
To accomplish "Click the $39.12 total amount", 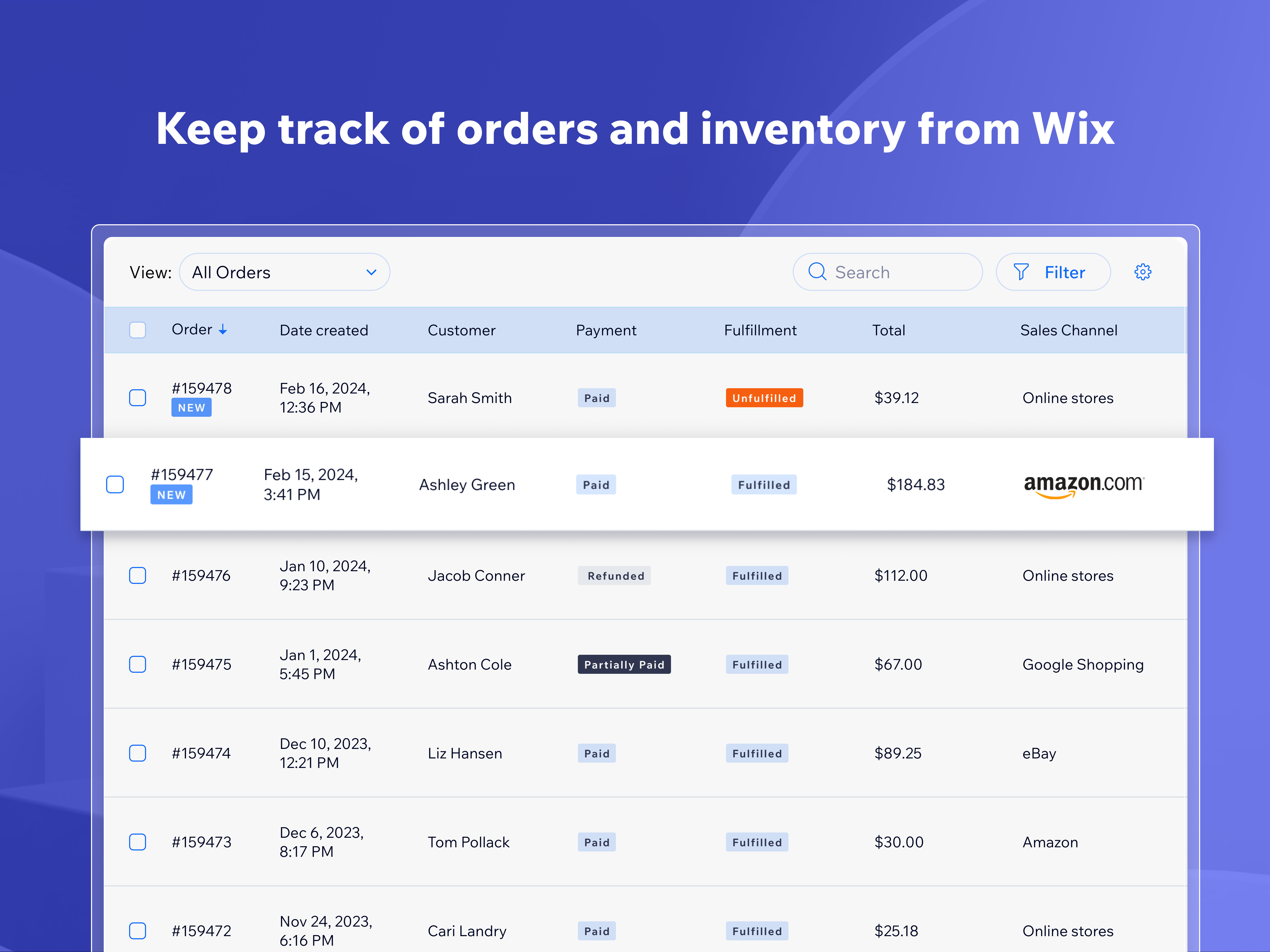I will point(897,398).
